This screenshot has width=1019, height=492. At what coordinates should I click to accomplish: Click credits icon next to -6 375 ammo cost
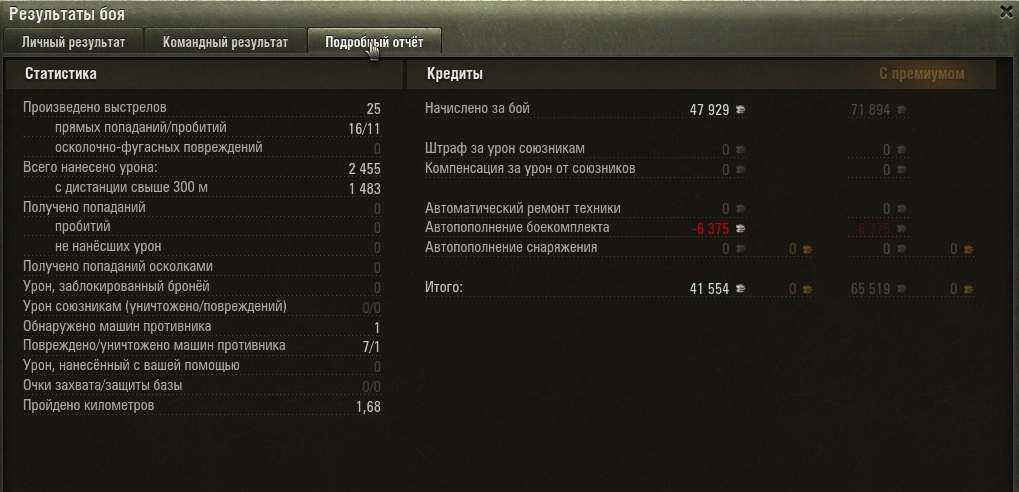click(x=740, y=229)
